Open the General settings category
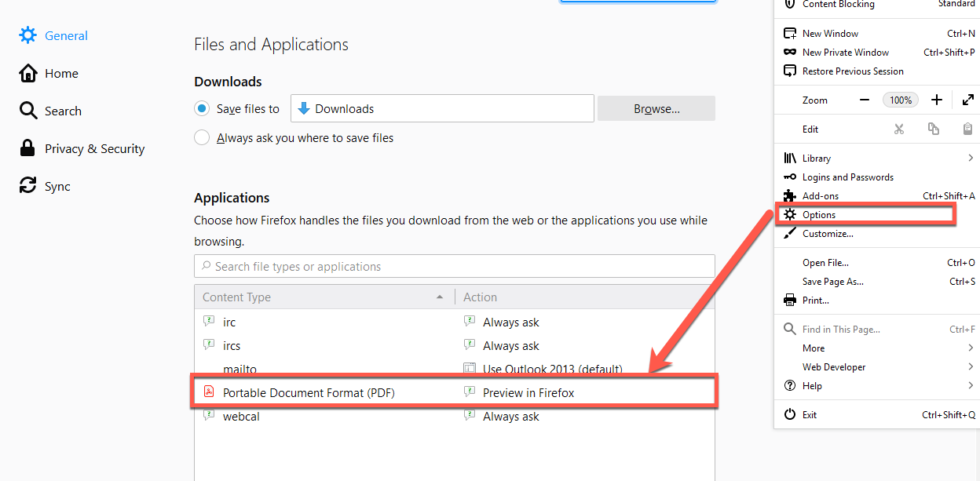 (x=53, y=36)
